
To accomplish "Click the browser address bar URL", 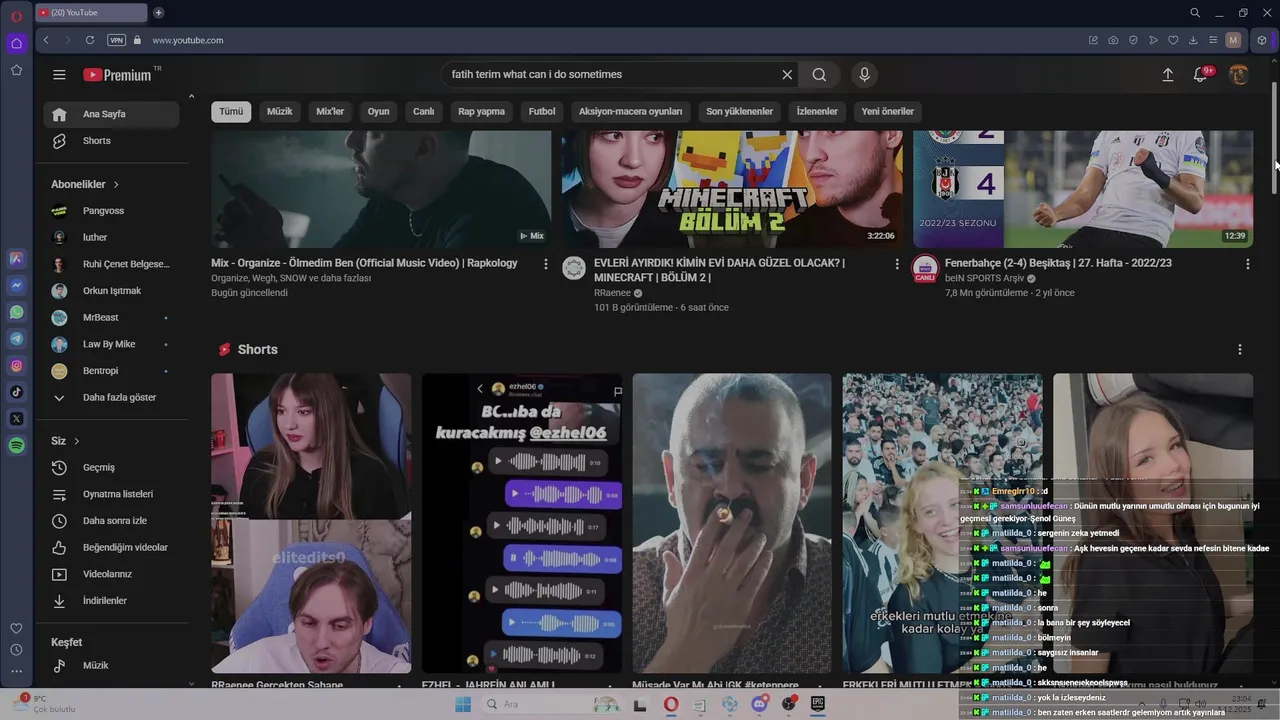I will 188,40.
